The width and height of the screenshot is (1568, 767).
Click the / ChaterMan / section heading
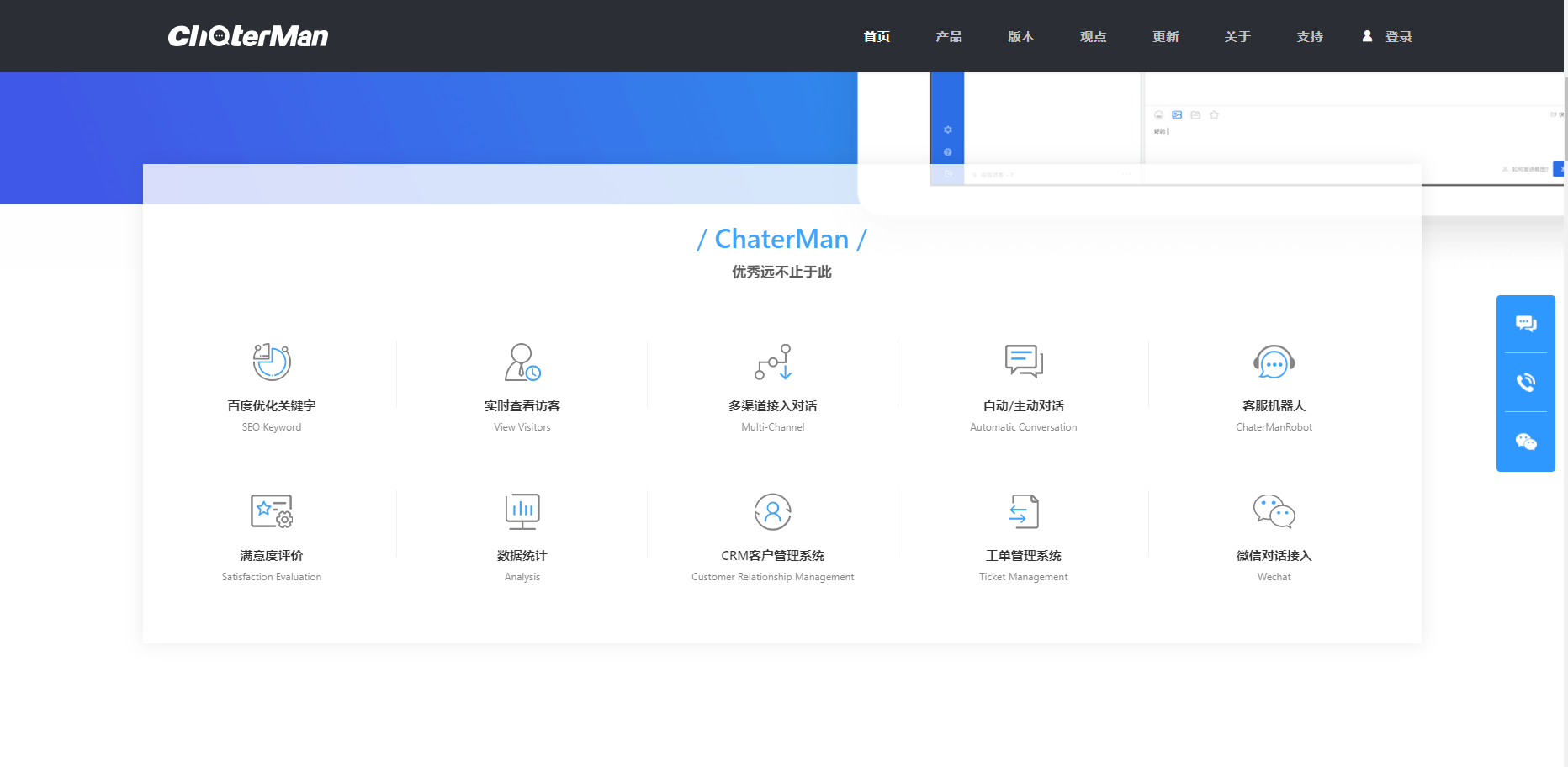point(781,240)
